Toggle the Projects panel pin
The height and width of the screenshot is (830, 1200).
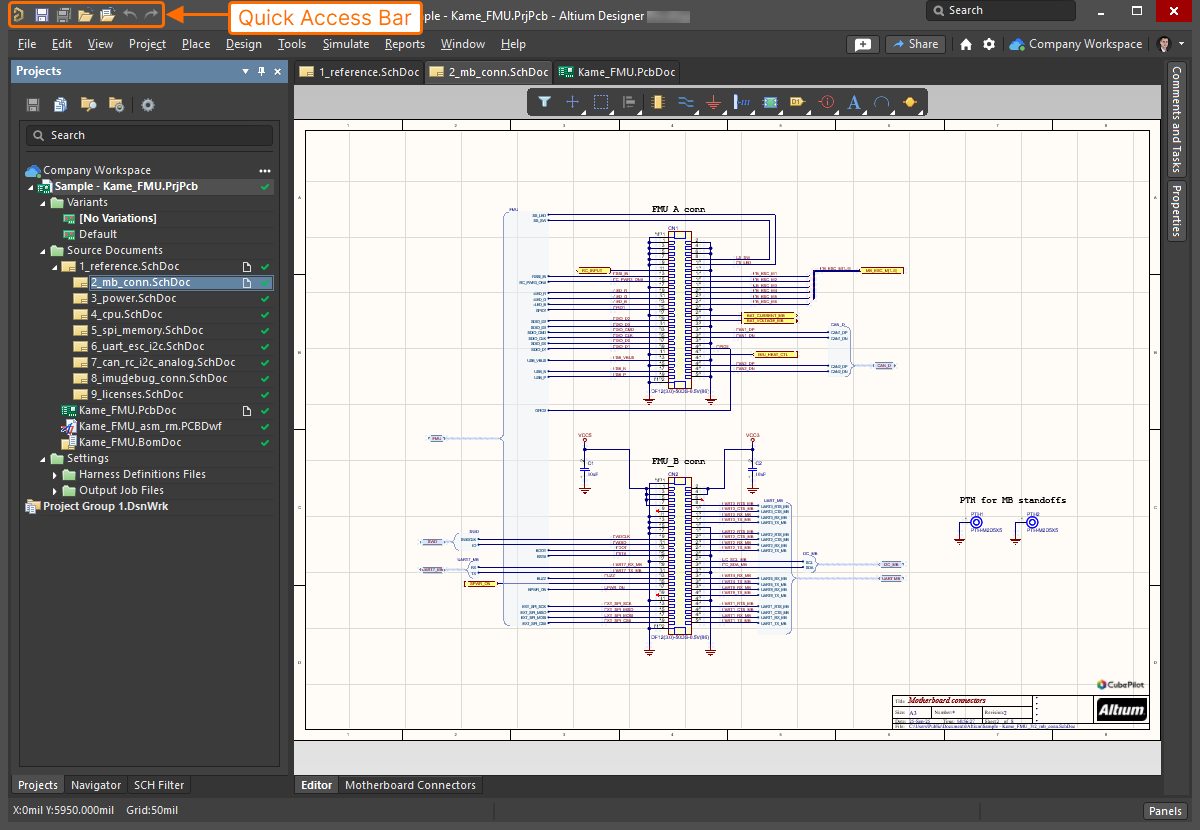coord(262,72)
